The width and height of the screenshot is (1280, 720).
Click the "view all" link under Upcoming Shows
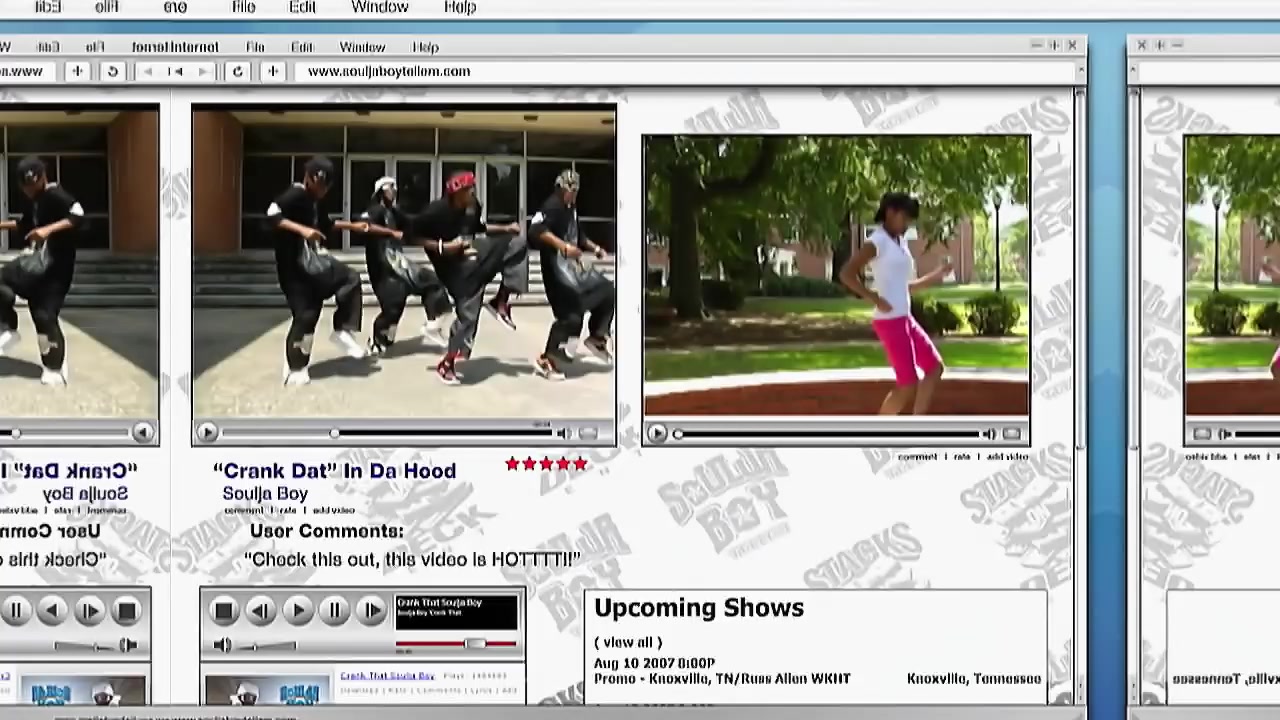point(628,642)
